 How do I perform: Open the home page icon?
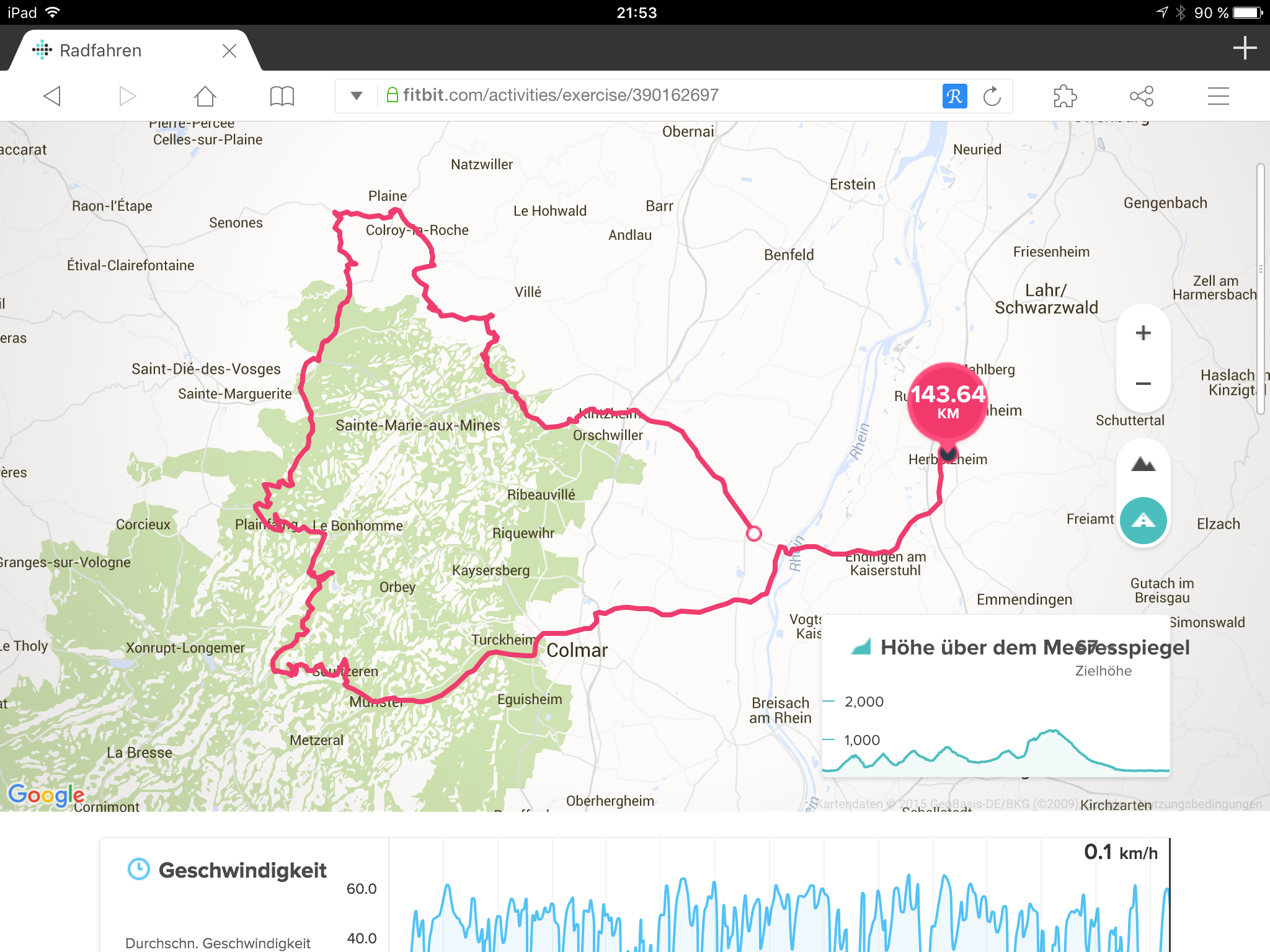[x=205, y=96]
